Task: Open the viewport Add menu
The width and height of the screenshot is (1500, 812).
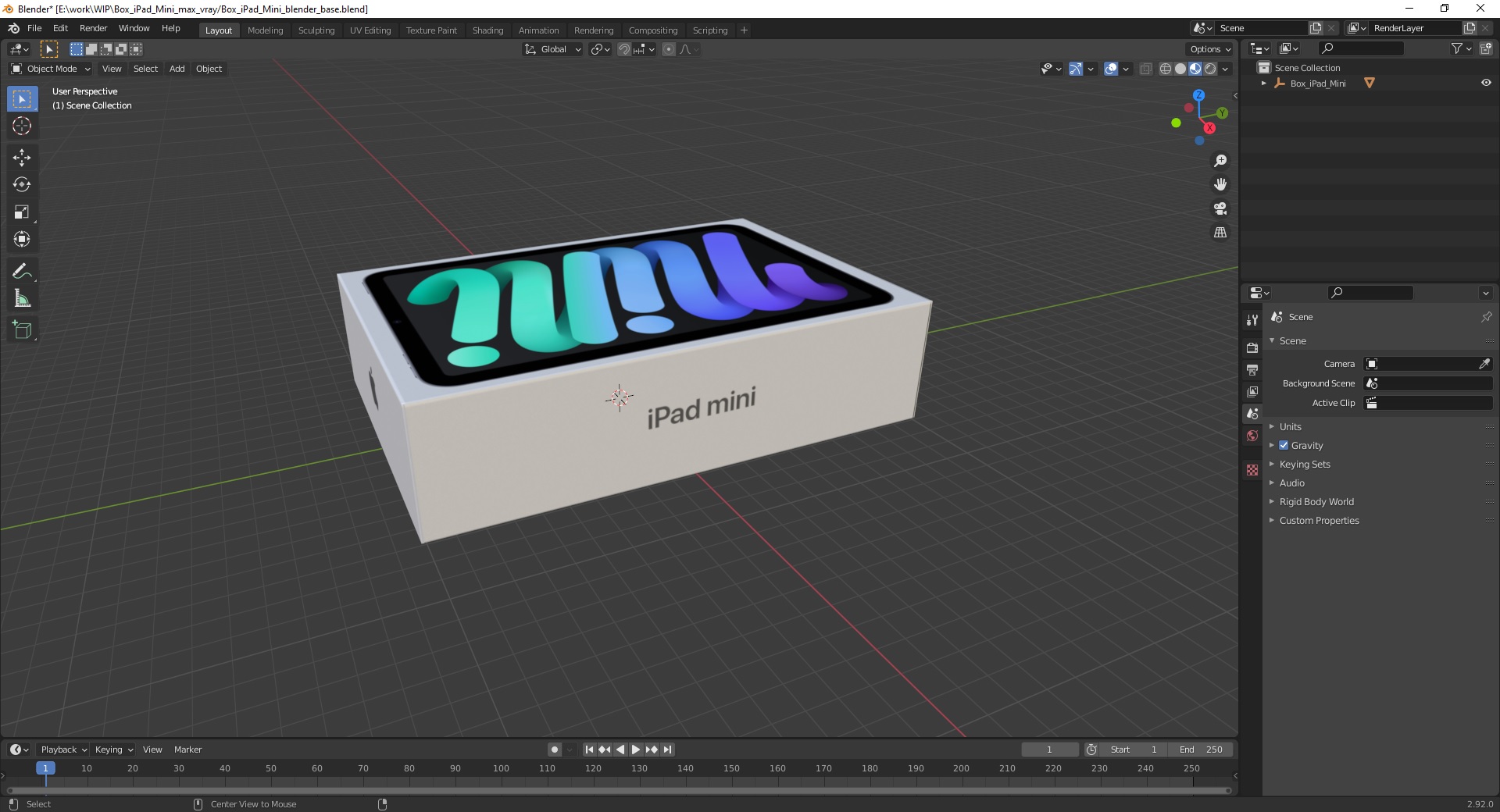Action: pos(177,69)
